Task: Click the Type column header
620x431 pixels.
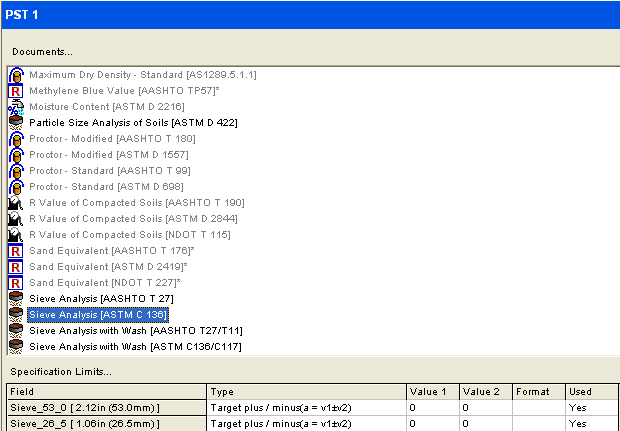Action: 306,392
